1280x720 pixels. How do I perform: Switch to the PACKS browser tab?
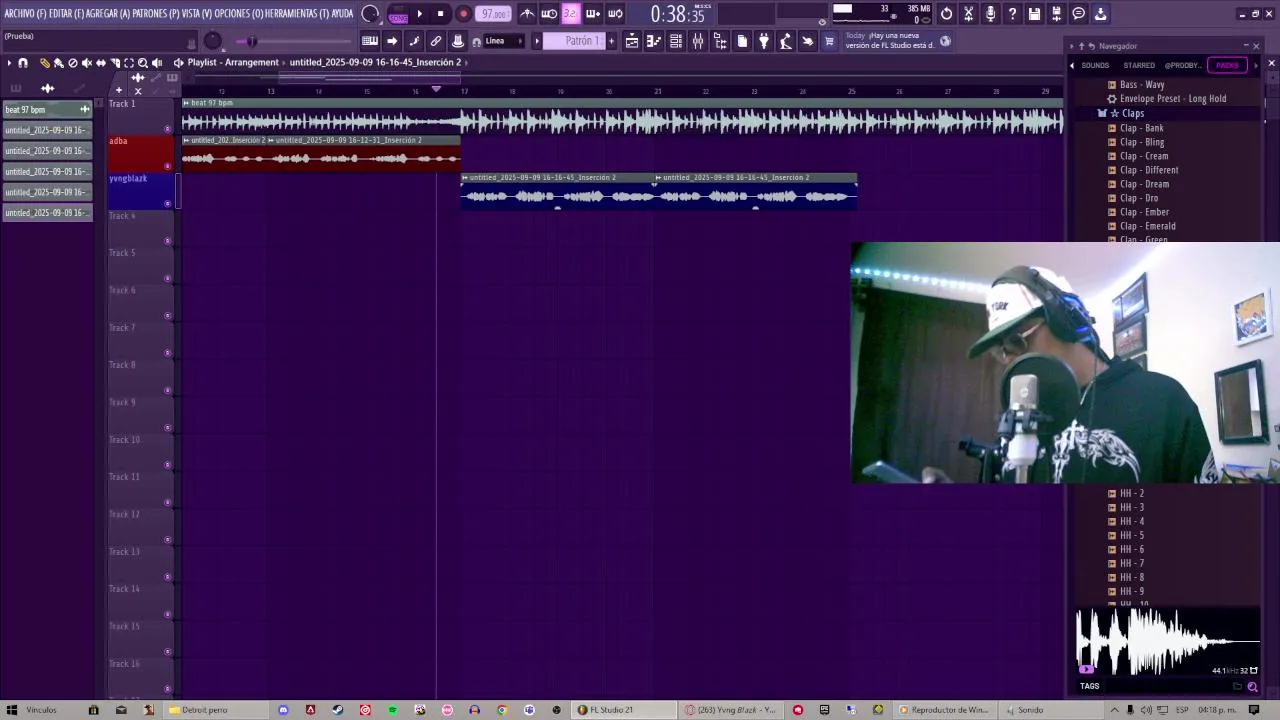tap(1227, 65)
